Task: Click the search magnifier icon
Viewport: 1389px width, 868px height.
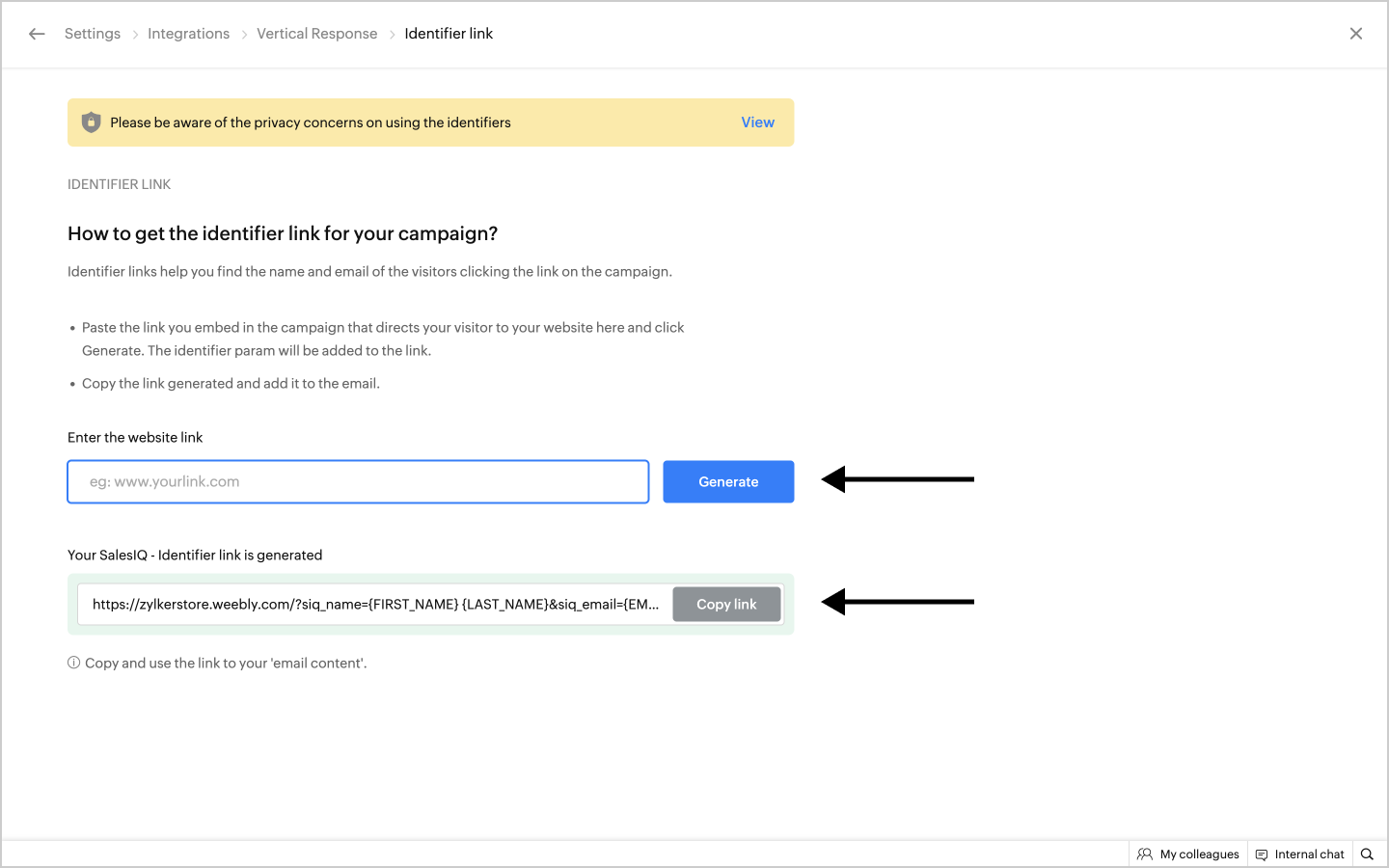Action: point(1367,854)
